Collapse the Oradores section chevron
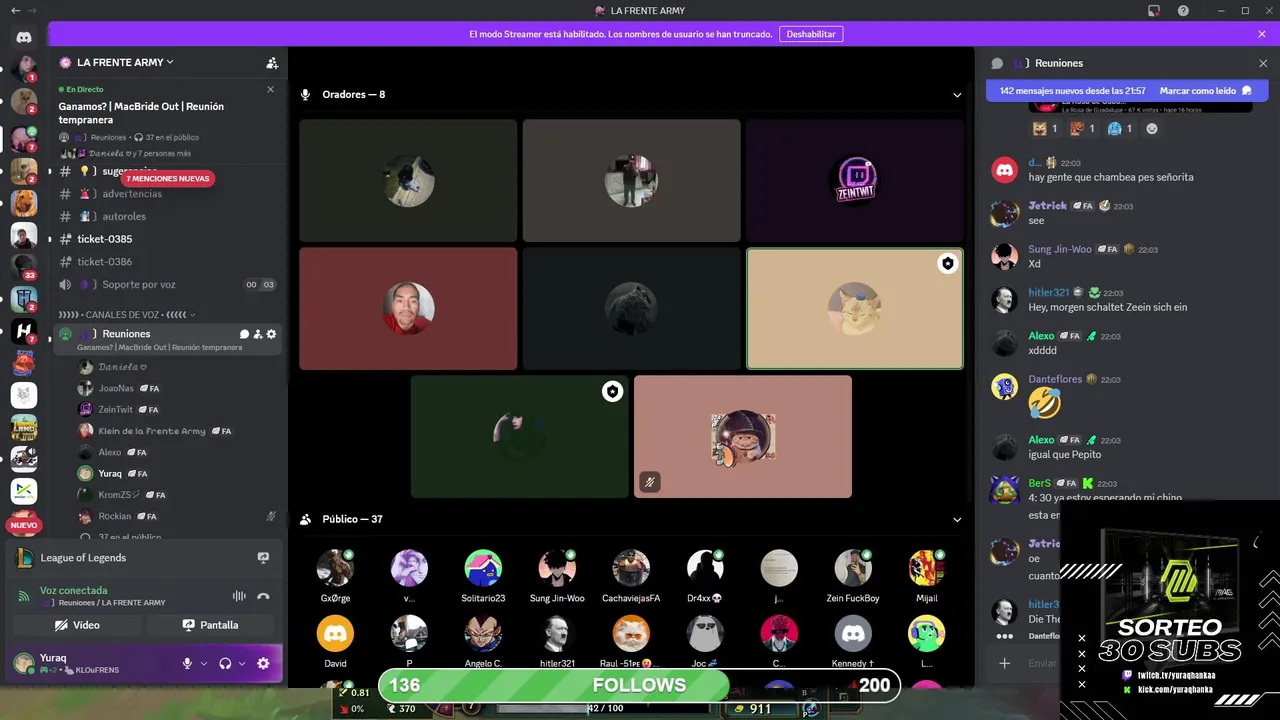The width and height of the screenshot is (1280, 720). coord(957,95)
